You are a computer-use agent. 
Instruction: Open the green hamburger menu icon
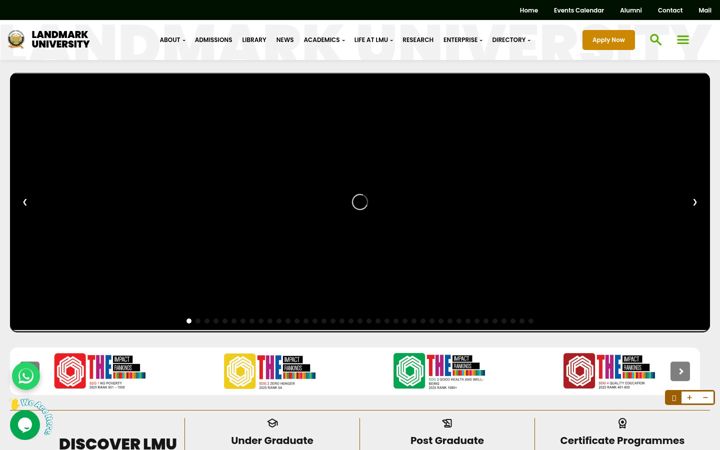point(683,40)
